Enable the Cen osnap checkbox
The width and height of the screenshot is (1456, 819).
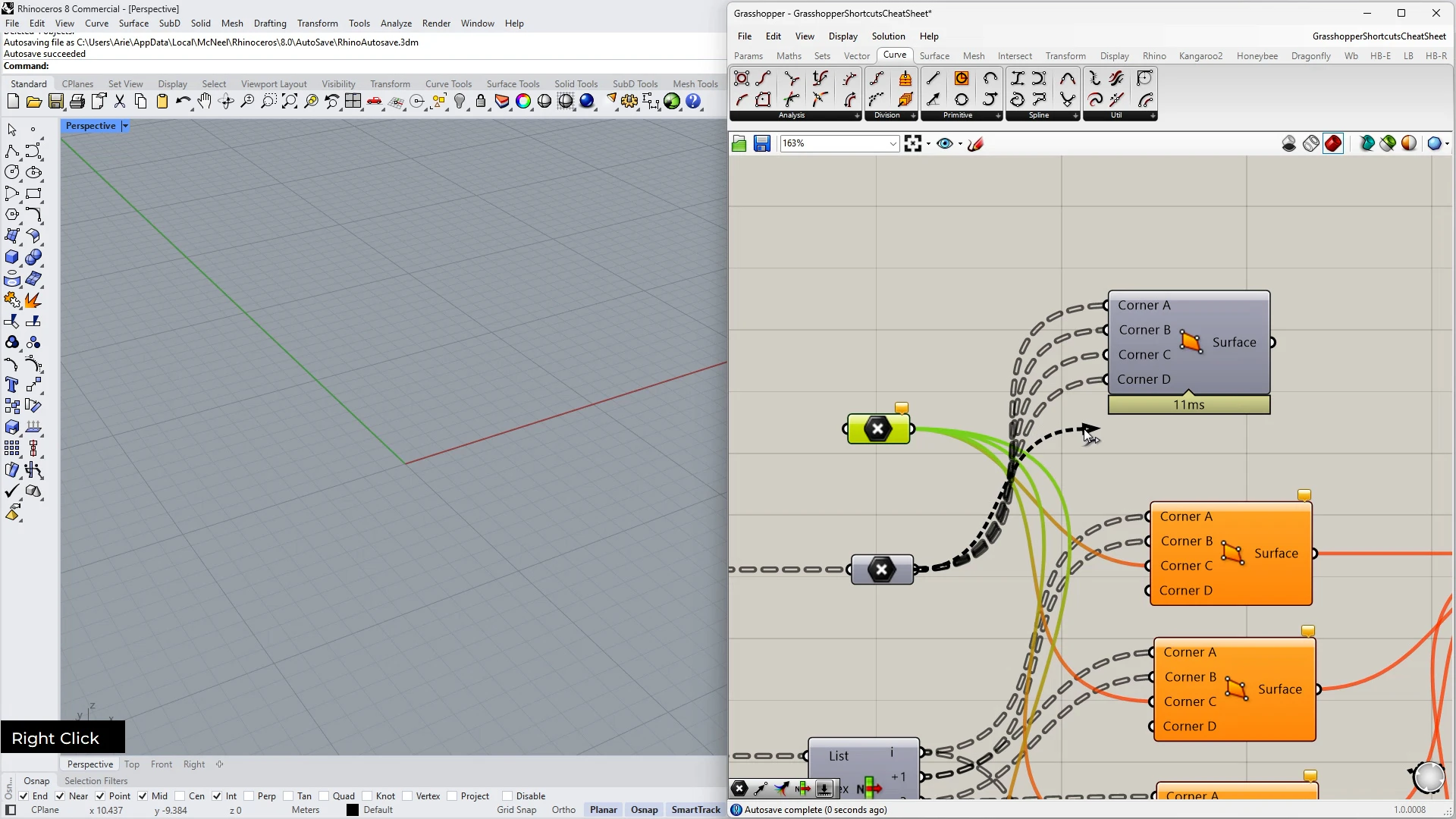click(180, 796)
